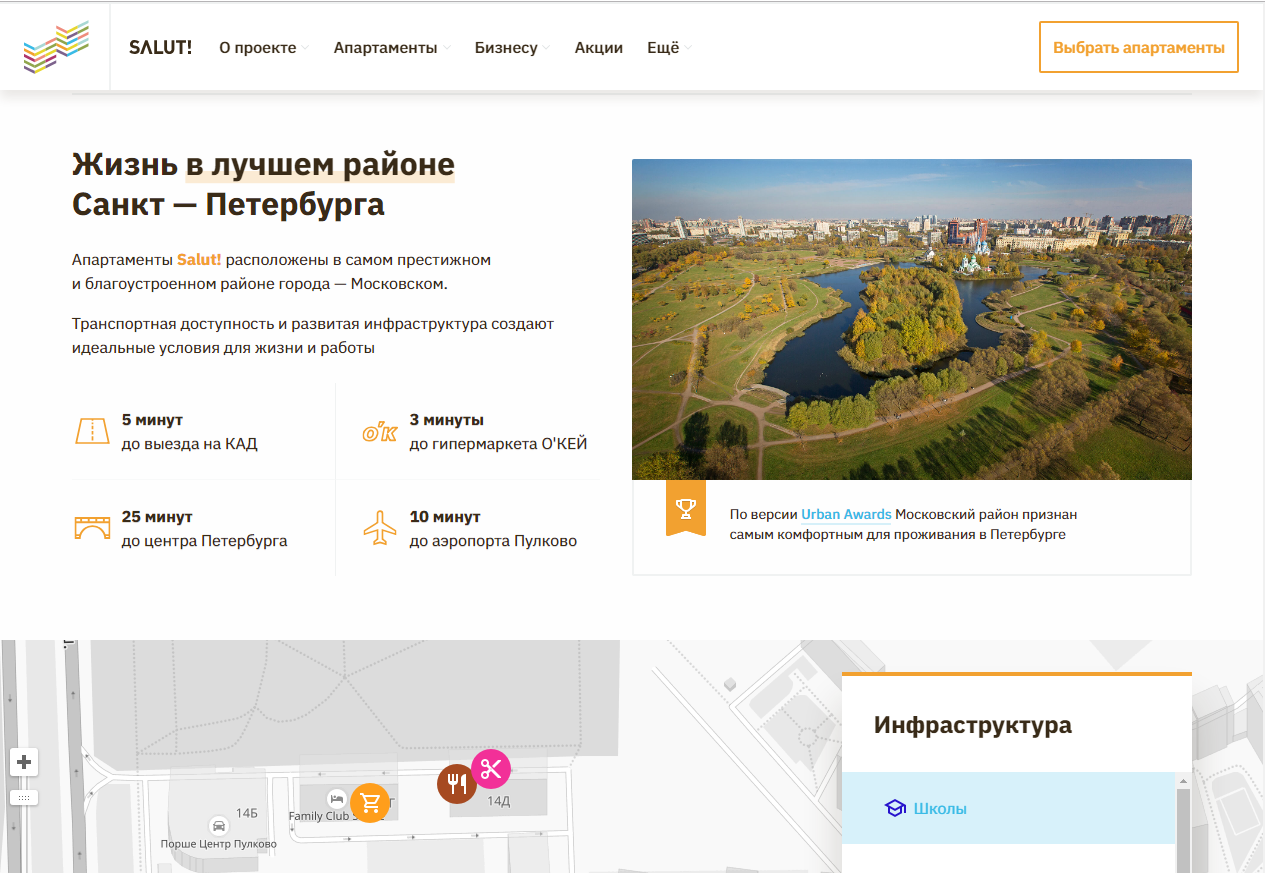This screenshot has height=873, width=1265.
Task: Click the trophy ribbon icon under the photo
Action: click(686, 508)
